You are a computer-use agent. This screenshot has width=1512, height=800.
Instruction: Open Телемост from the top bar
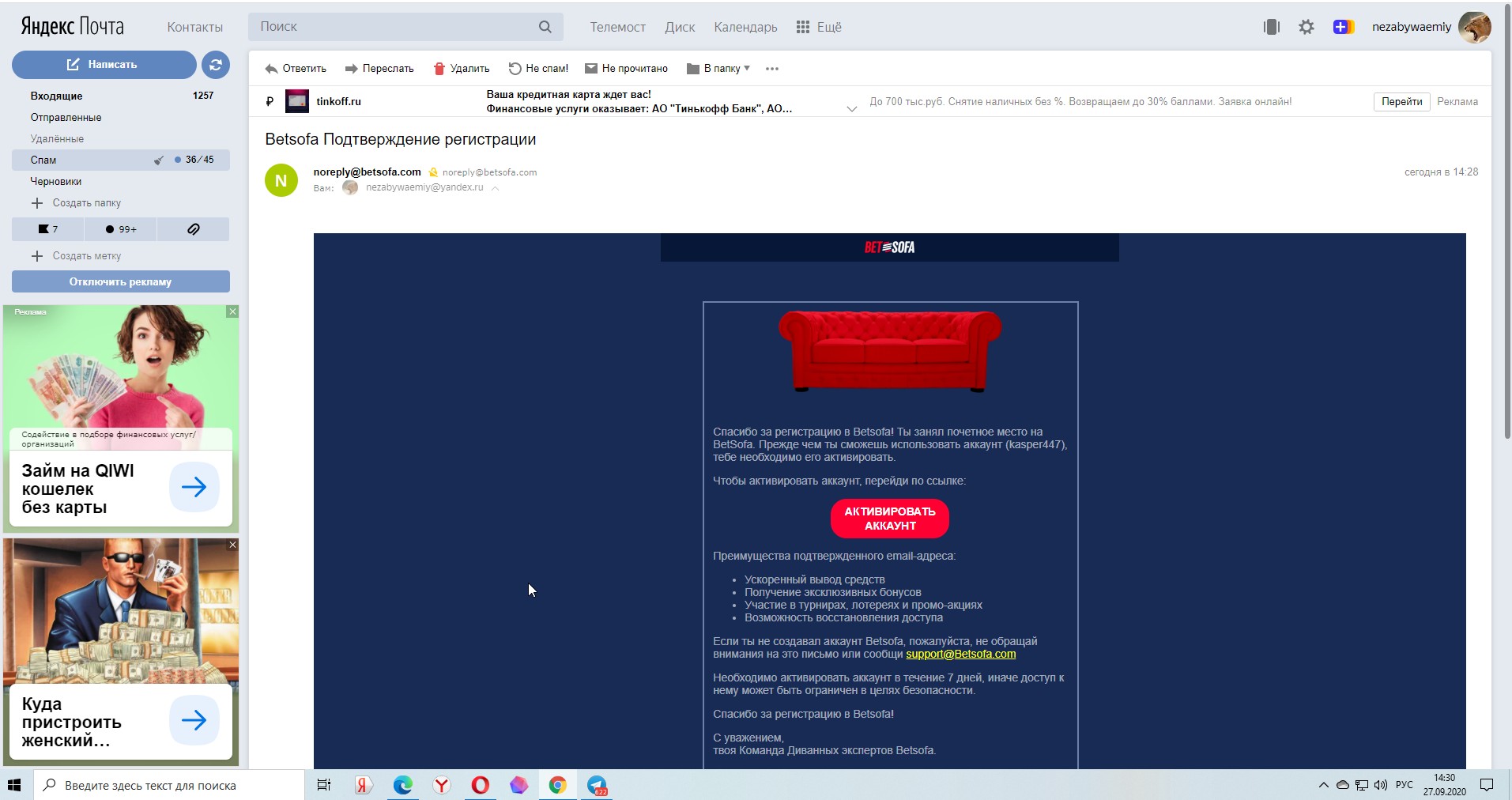coord(618,27)
